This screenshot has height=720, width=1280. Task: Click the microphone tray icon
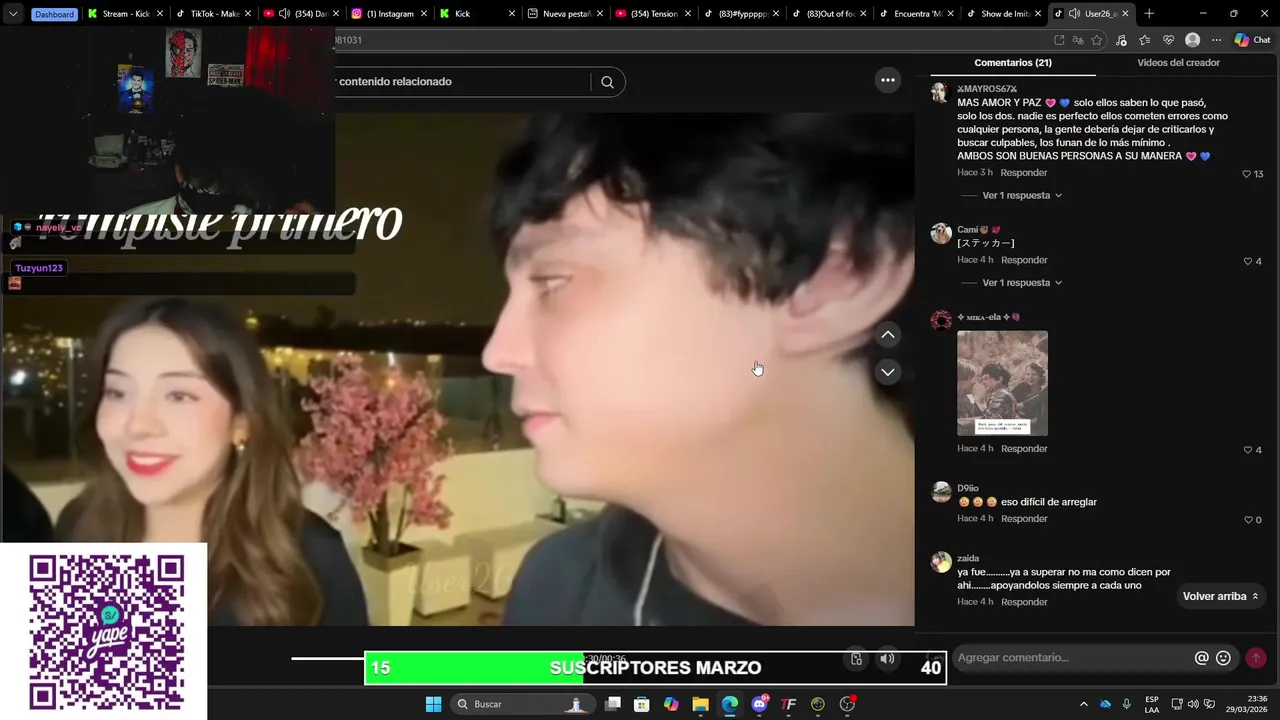[1127, 704]
